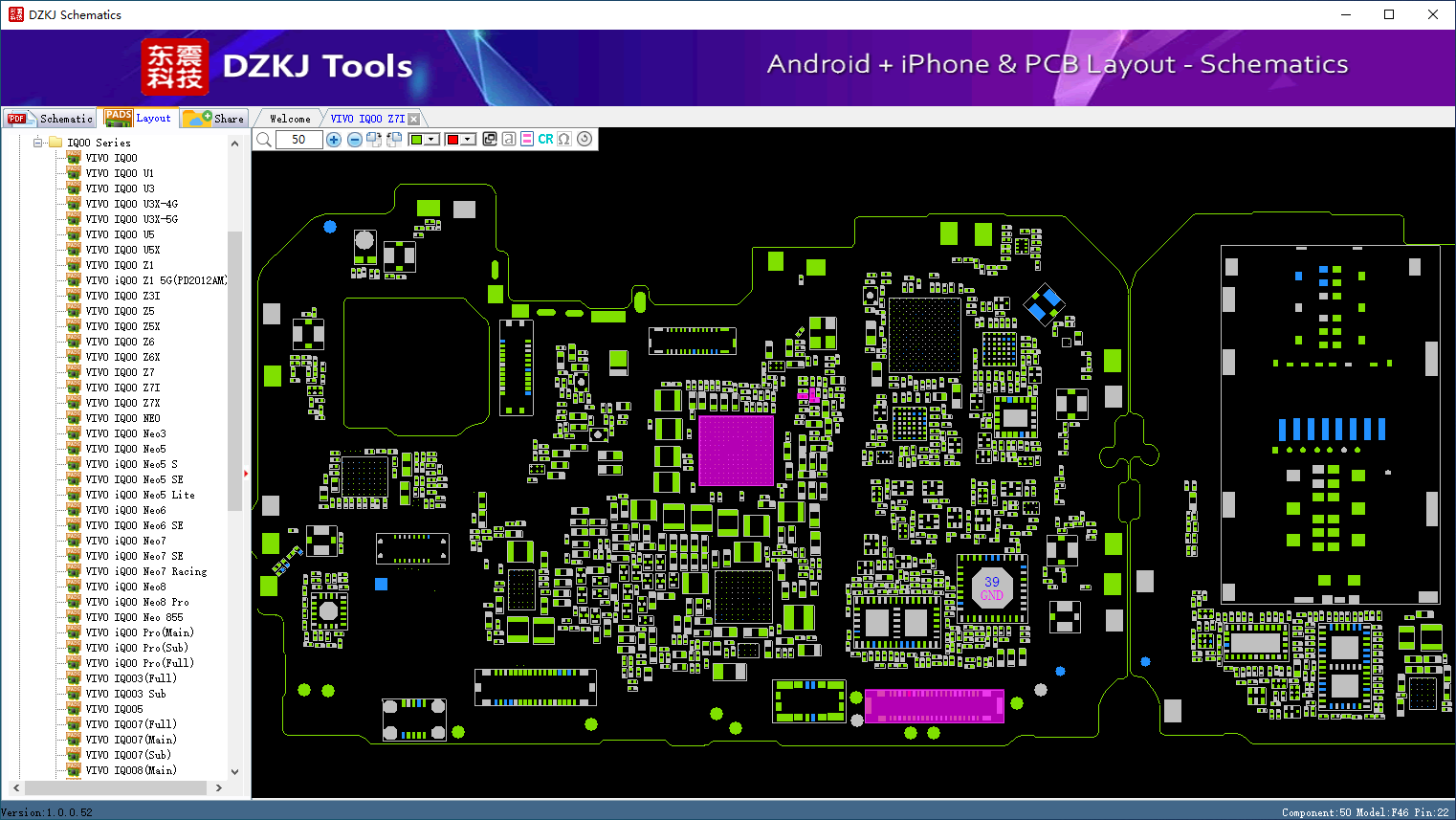Zoom in with the blue plus button

click(x=334, y=140)
